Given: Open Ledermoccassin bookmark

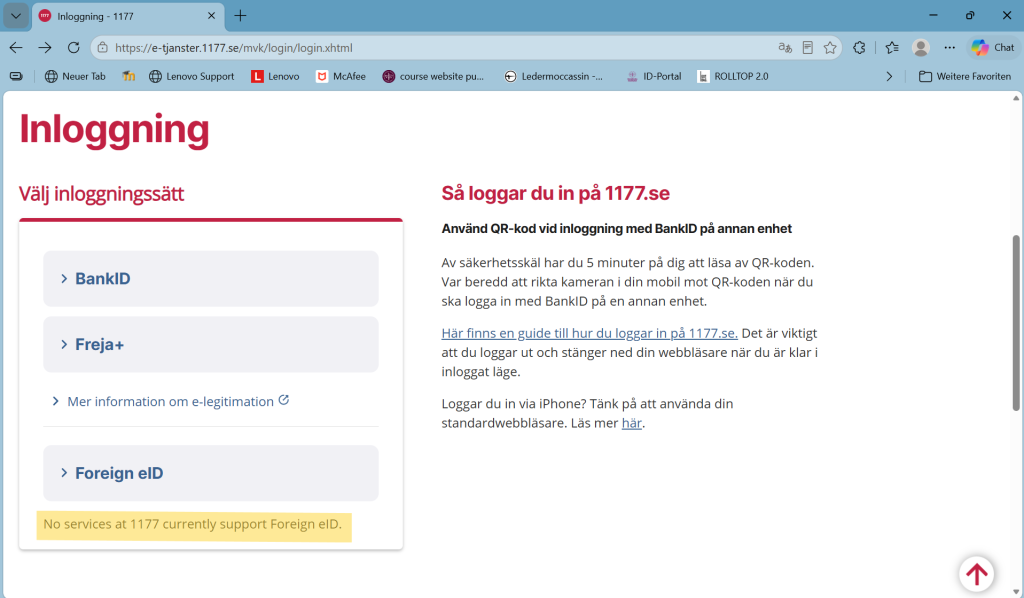Looking at the screenshot, I should (x=554, y=76).
